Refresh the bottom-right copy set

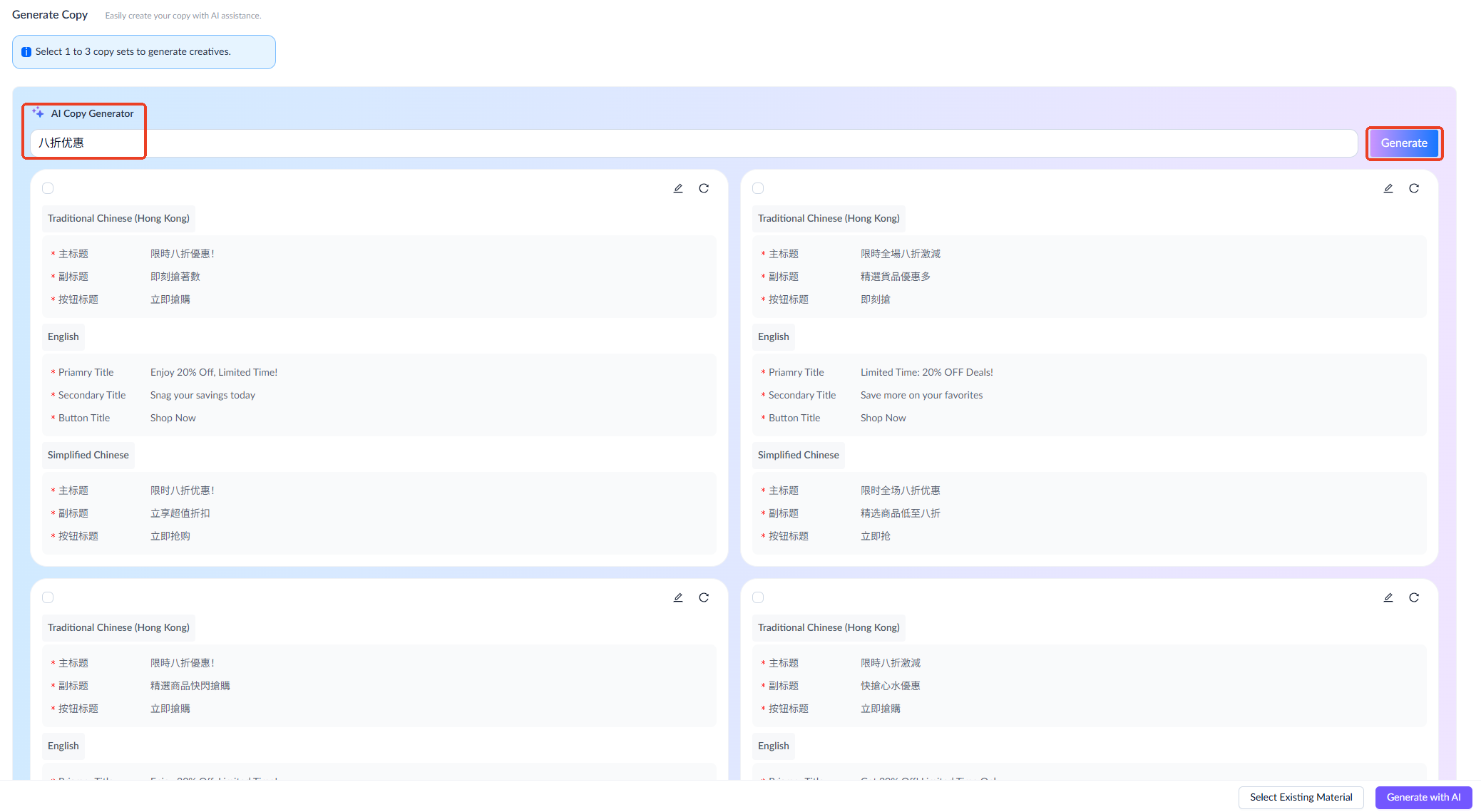(x=1414, y=597)
